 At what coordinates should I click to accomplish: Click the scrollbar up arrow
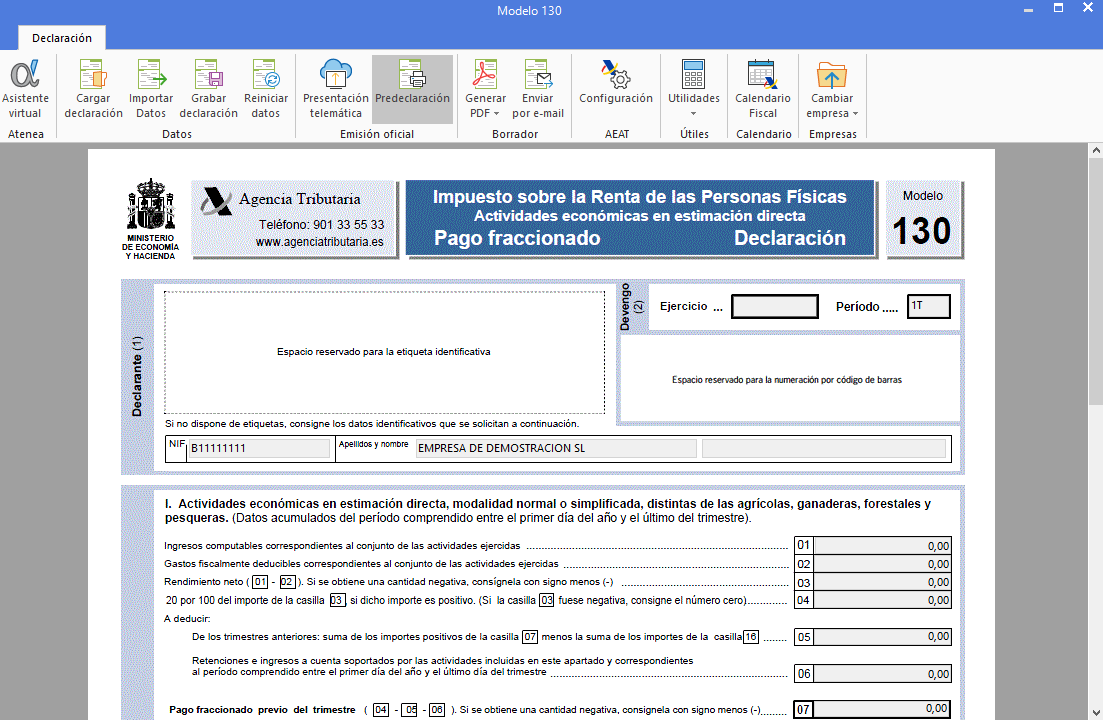(1096, 150)
